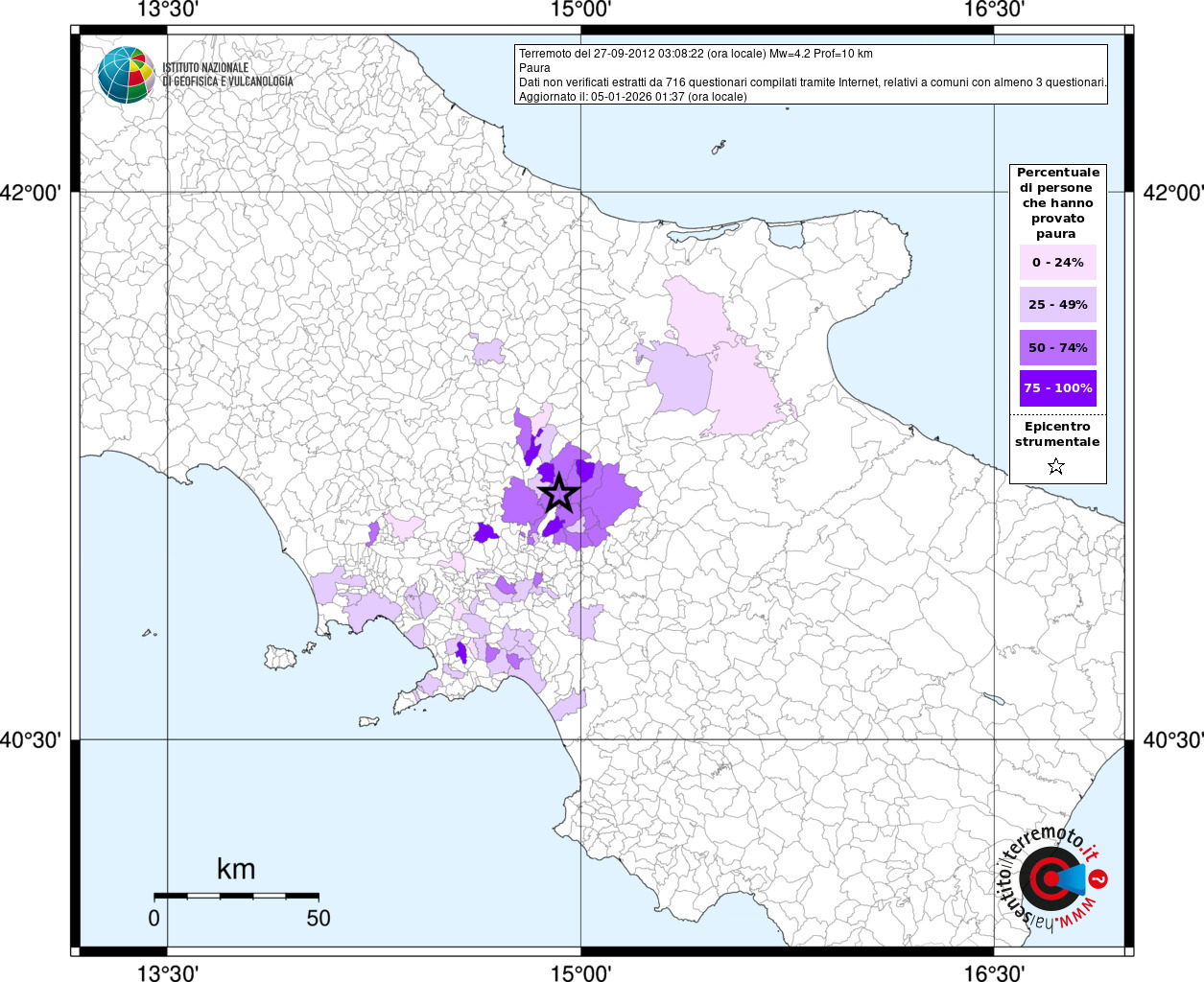Click the 50 label on the scale bar

coord(319,919)
